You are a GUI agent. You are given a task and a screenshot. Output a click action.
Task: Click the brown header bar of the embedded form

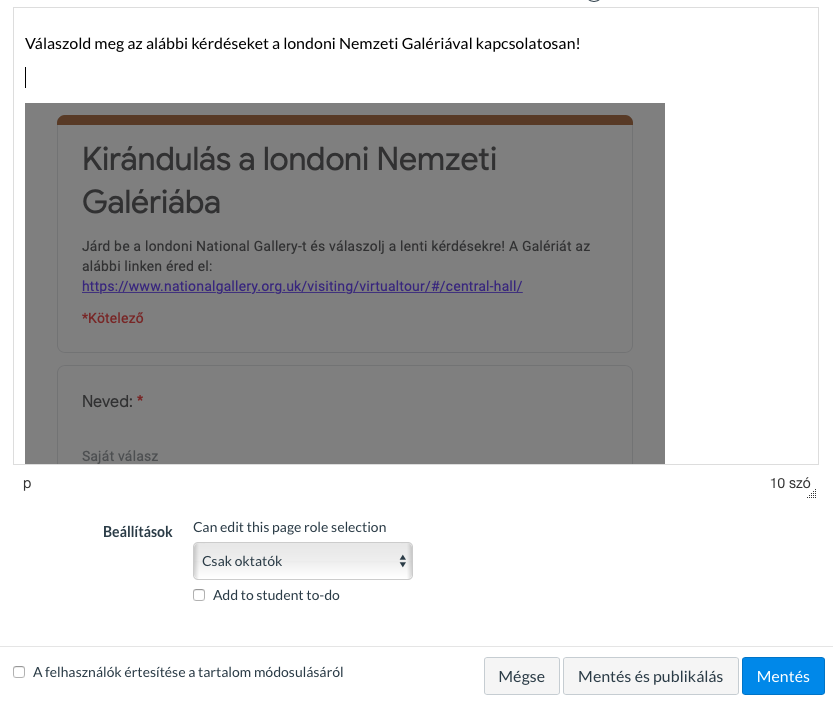coord(345,120)
